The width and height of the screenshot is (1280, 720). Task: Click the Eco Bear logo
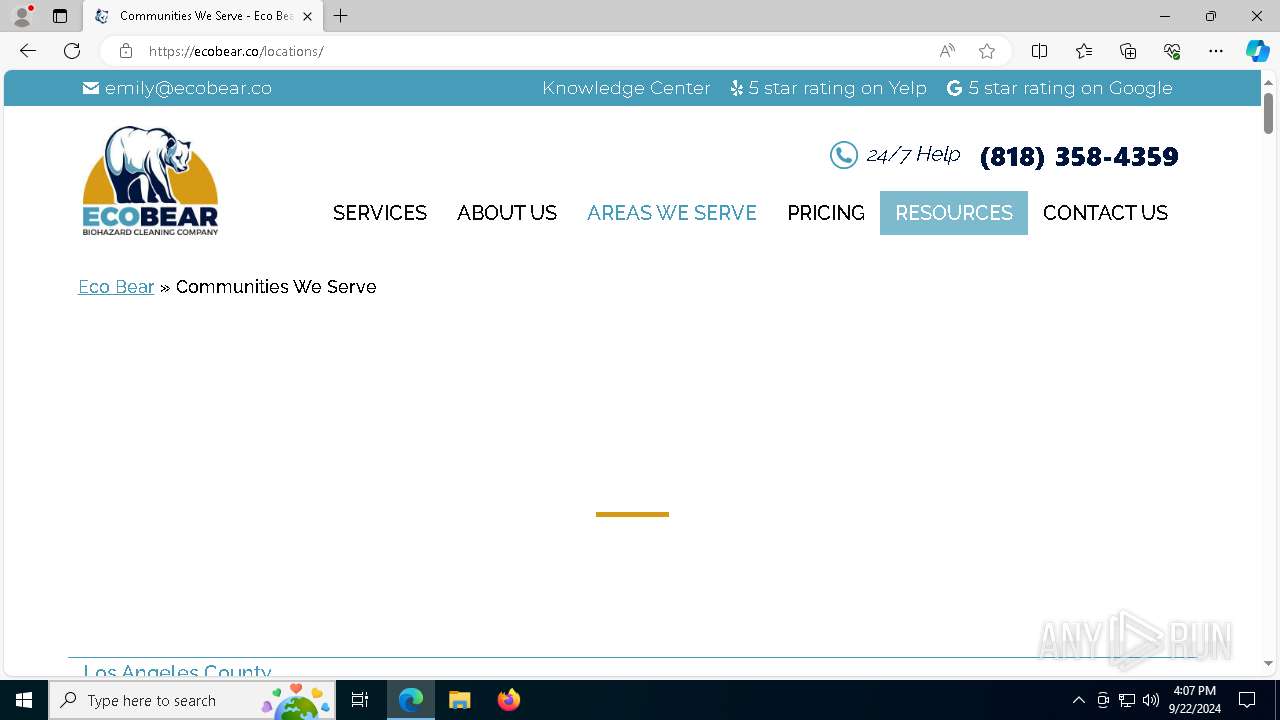click(x=150, y=181)
